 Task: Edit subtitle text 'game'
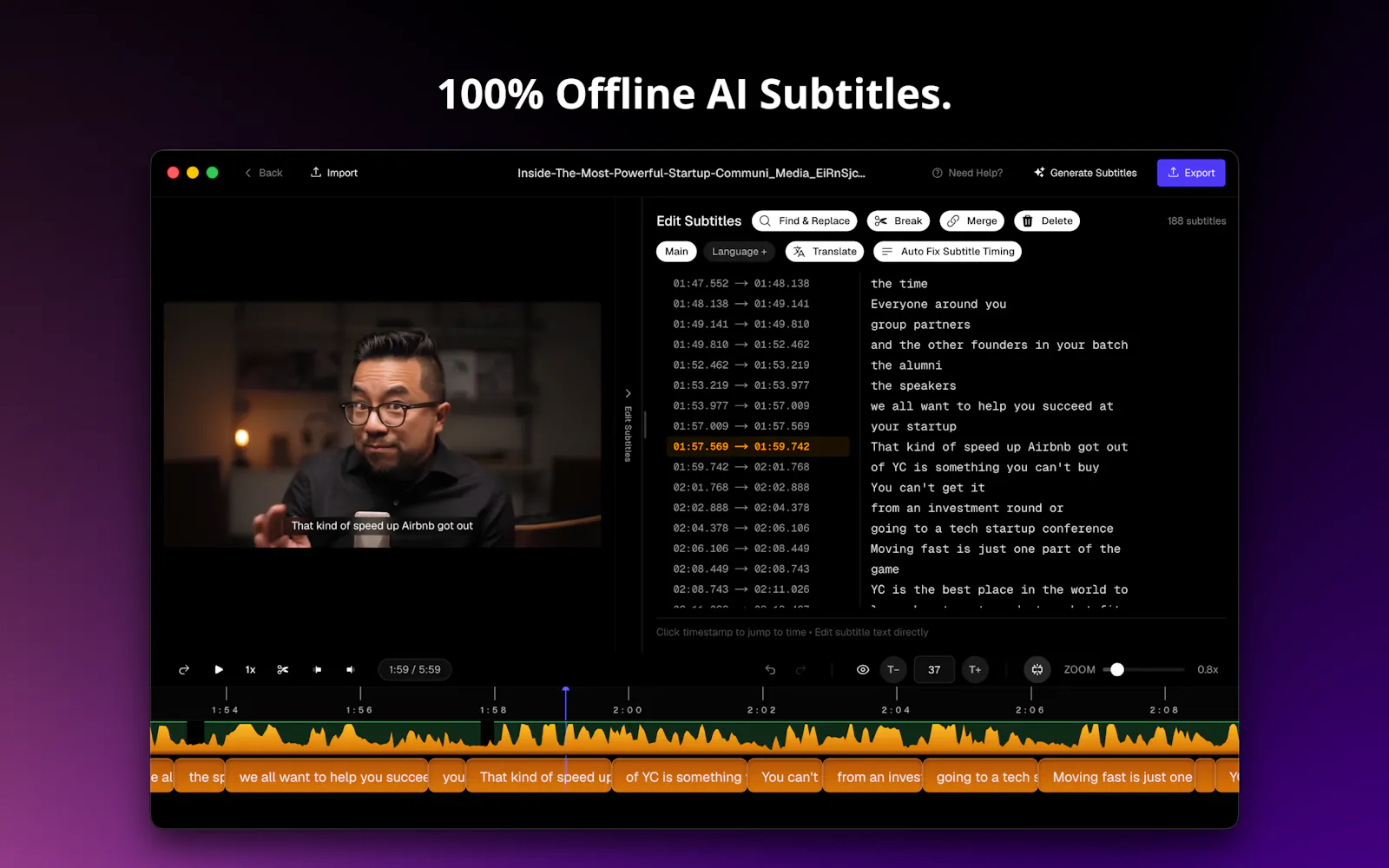click(x=885, y=569)
